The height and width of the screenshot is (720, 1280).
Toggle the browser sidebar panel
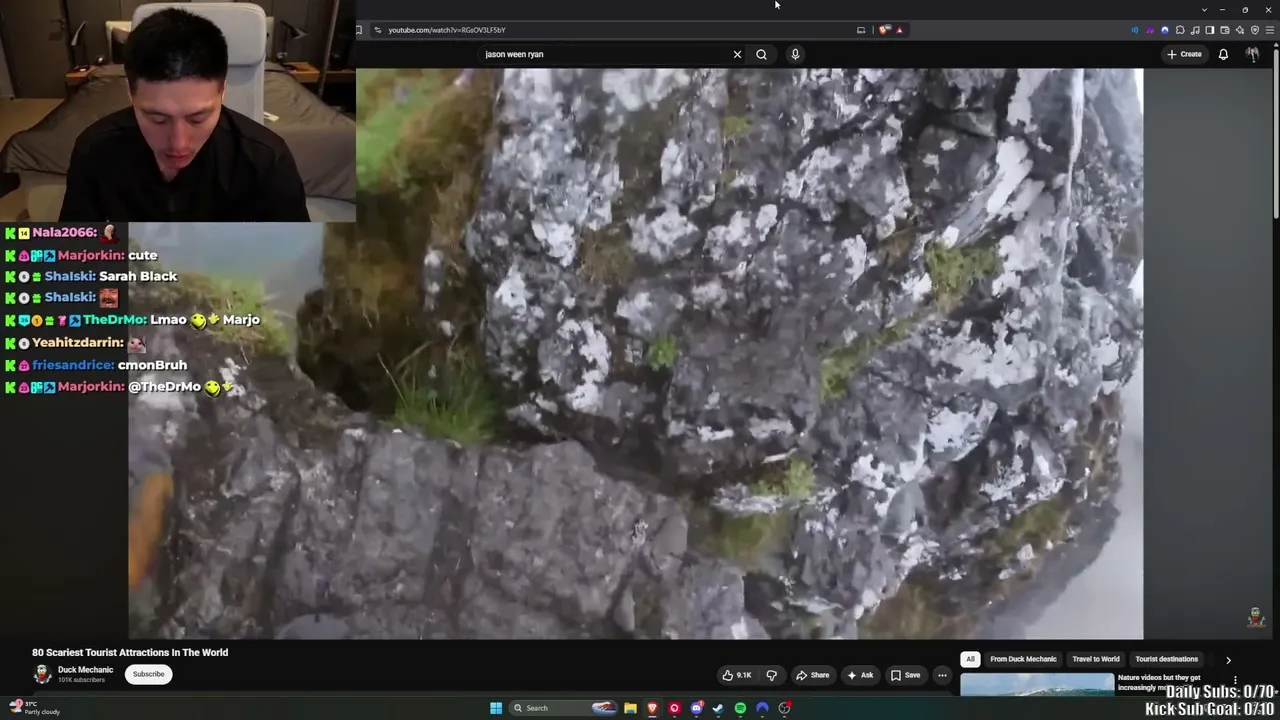pos(1210,30)
